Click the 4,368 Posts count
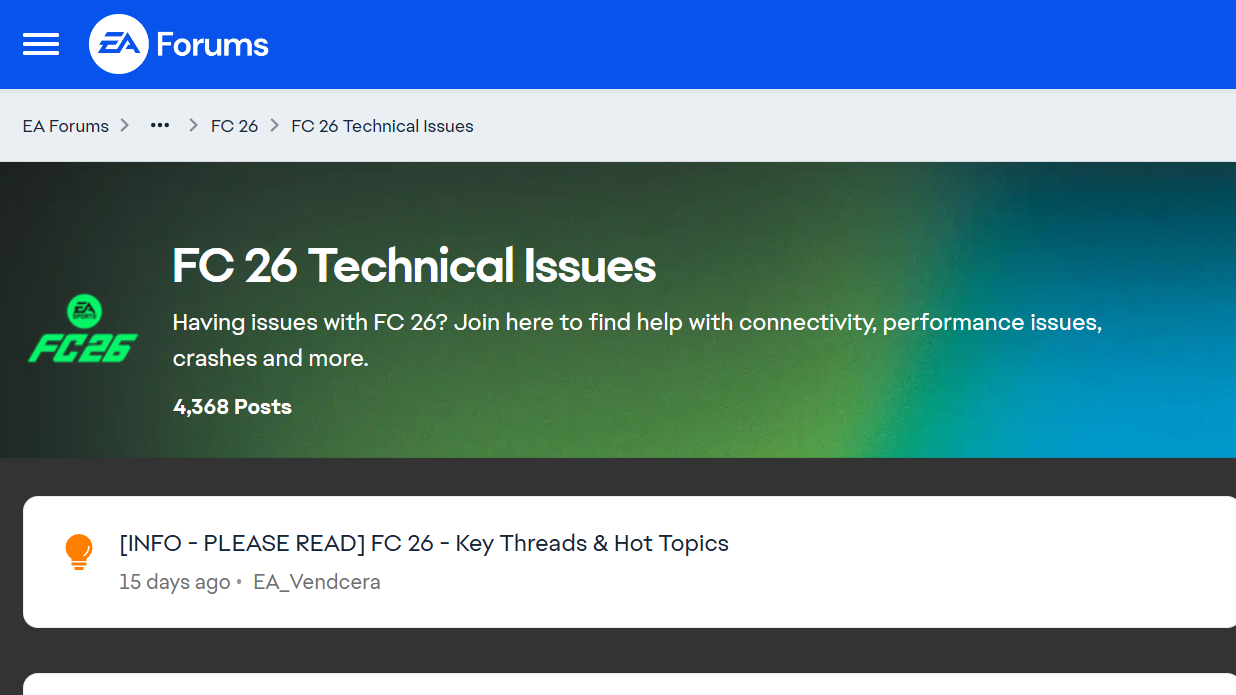Screen dimensions: 1236x695 [x=232, y=407]
